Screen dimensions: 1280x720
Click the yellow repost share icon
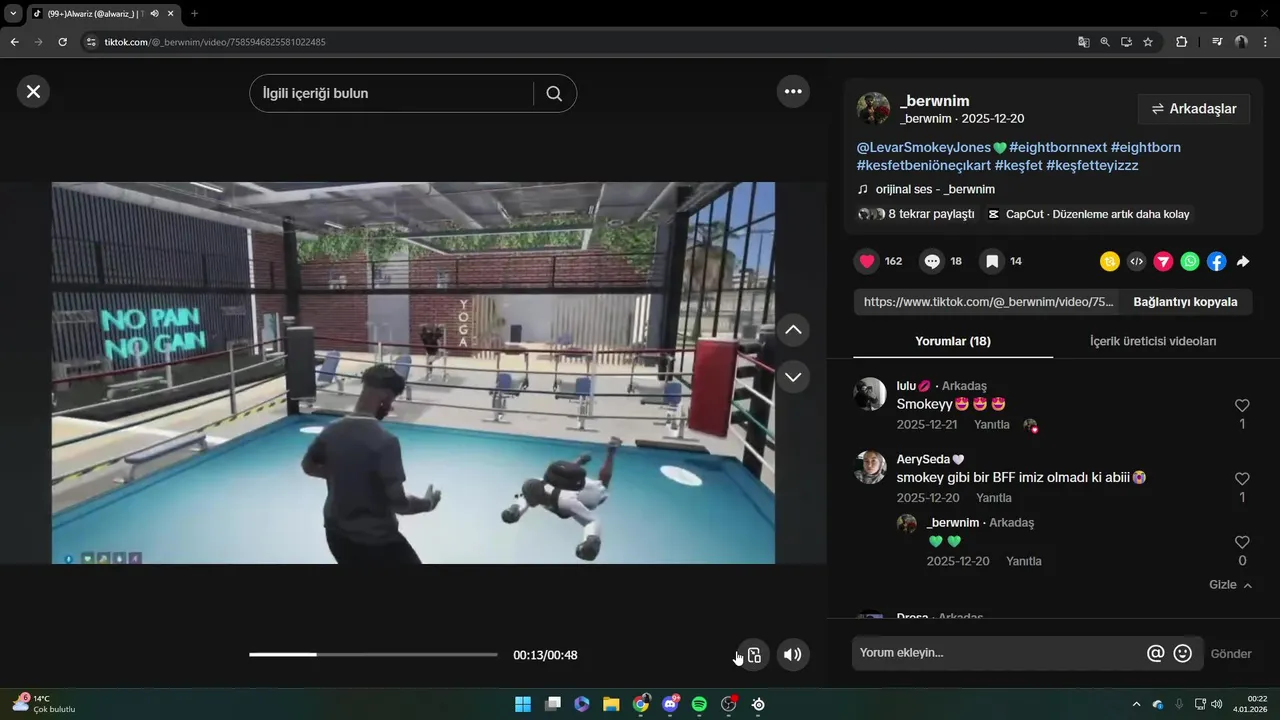pos(1110,261)
